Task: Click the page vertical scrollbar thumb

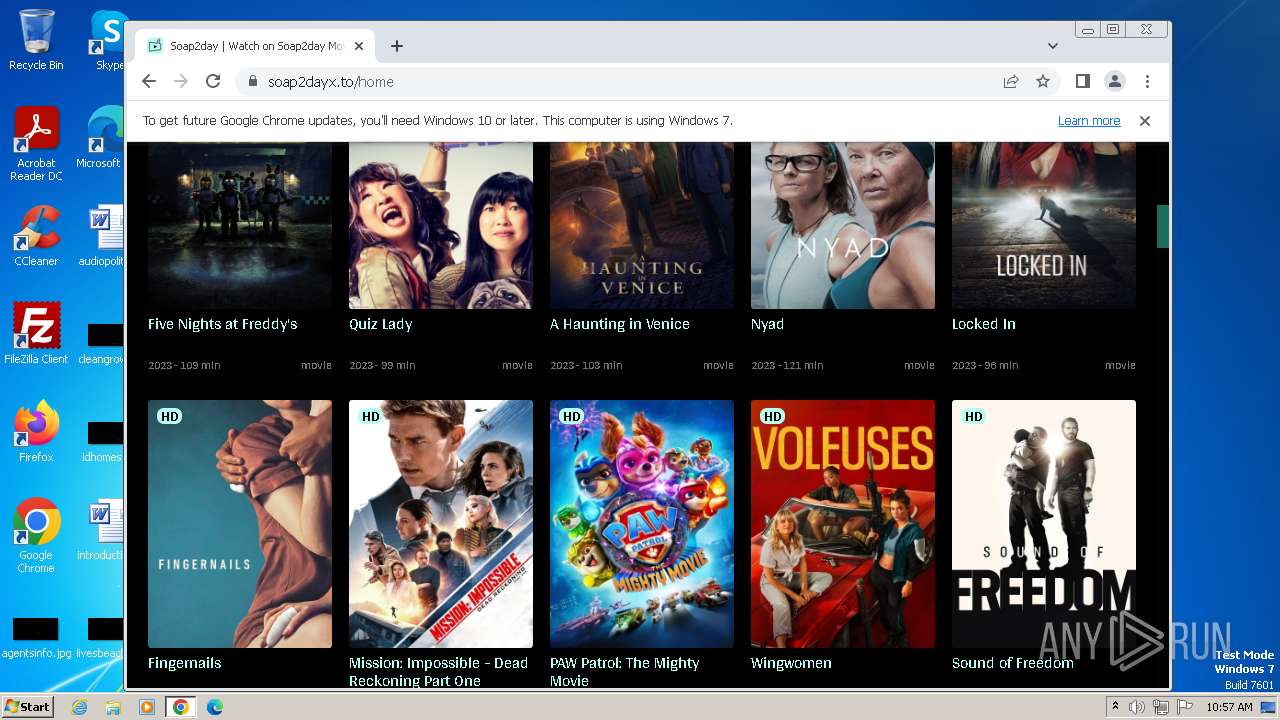Action: 1163,226
